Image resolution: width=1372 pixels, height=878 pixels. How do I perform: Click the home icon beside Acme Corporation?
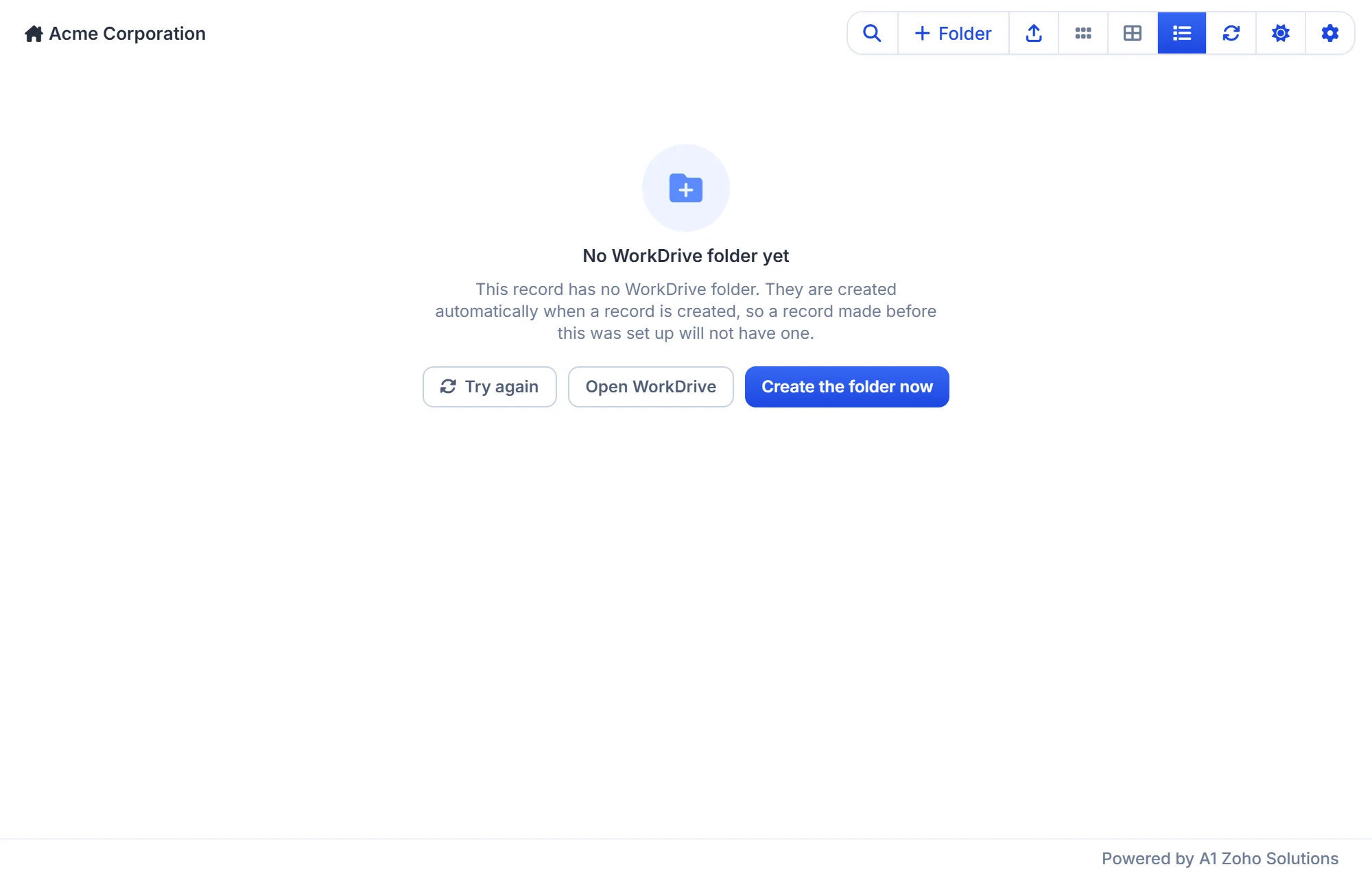click(34, 34)
